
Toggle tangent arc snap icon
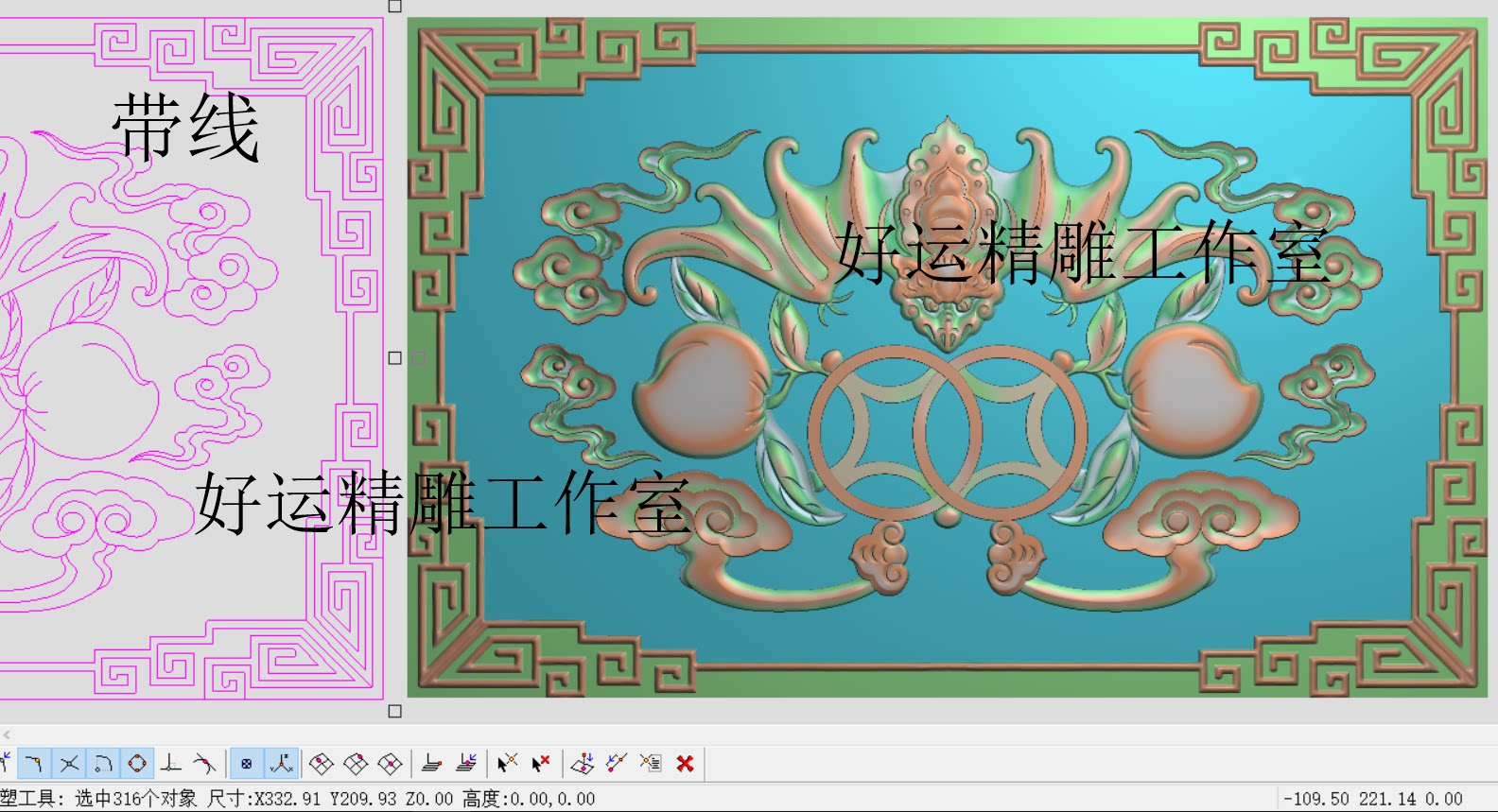[103, 763]
